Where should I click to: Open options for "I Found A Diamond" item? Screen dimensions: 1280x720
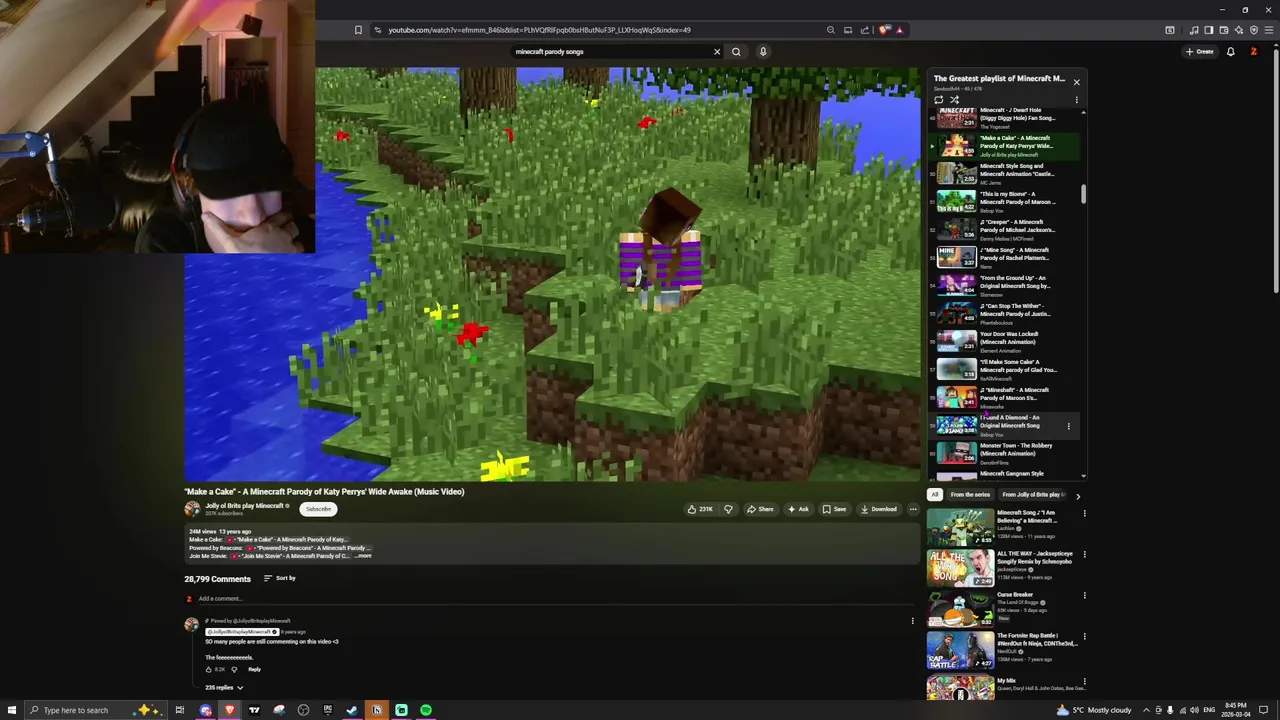tap(1068, 426)
